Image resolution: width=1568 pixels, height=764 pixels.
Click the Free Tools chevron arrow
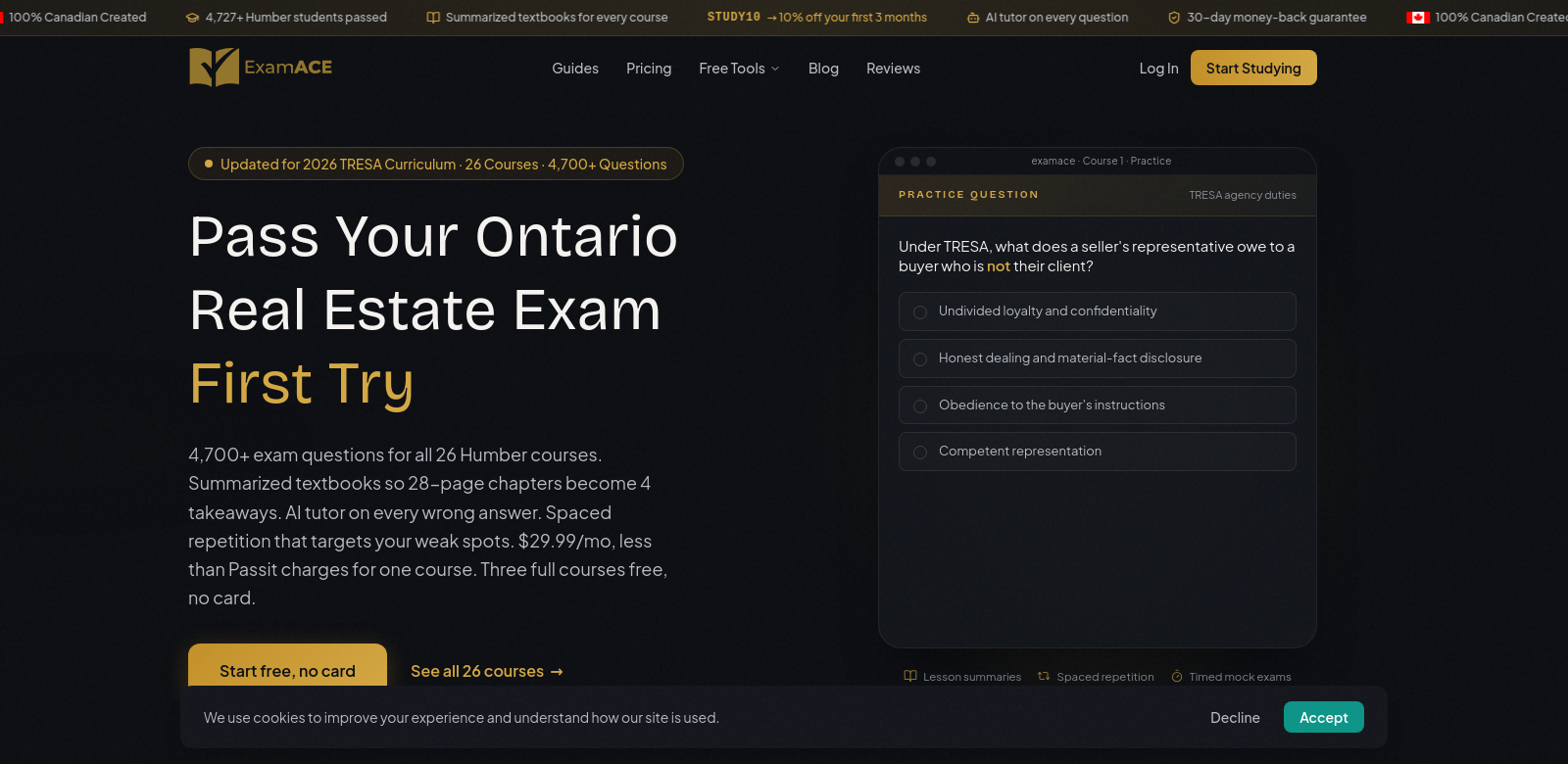775,69
